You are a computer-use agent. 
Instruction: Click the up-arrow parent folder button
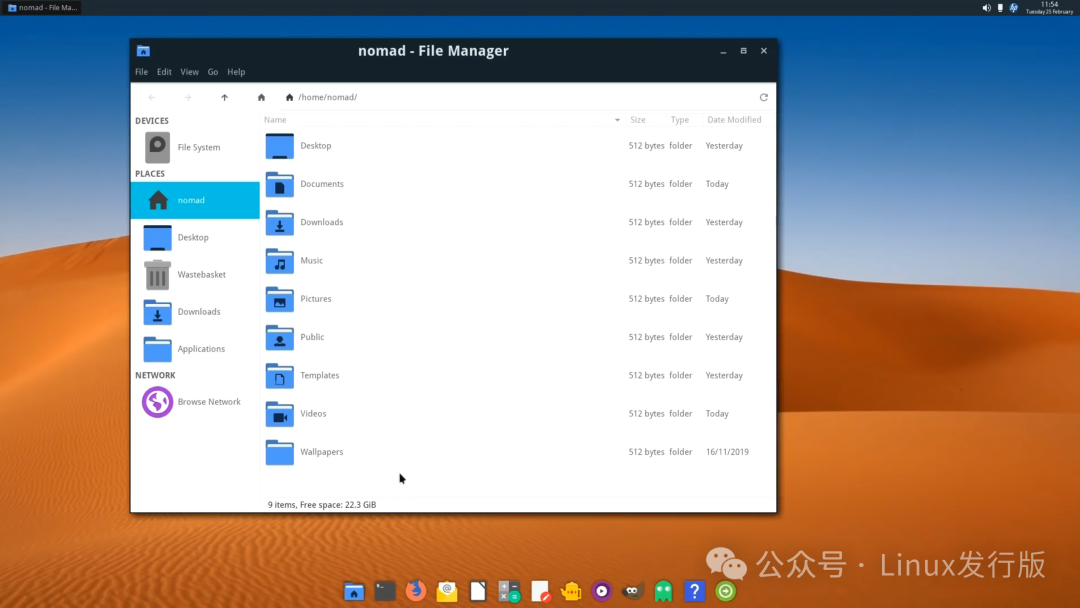[x=224, y=97]
